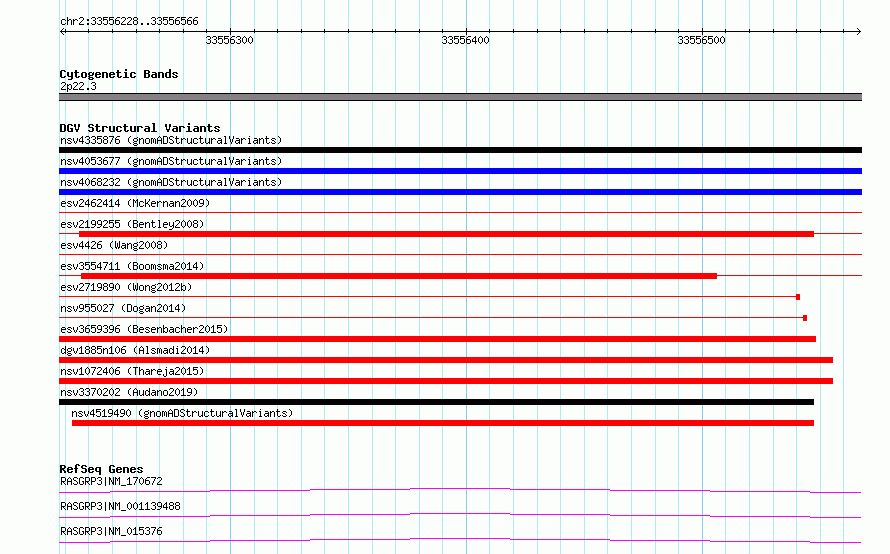This screenshot has width=890, height=554.
Task: Open variant label esv4426 (Wang2008)
Action: tap(114, 245)
